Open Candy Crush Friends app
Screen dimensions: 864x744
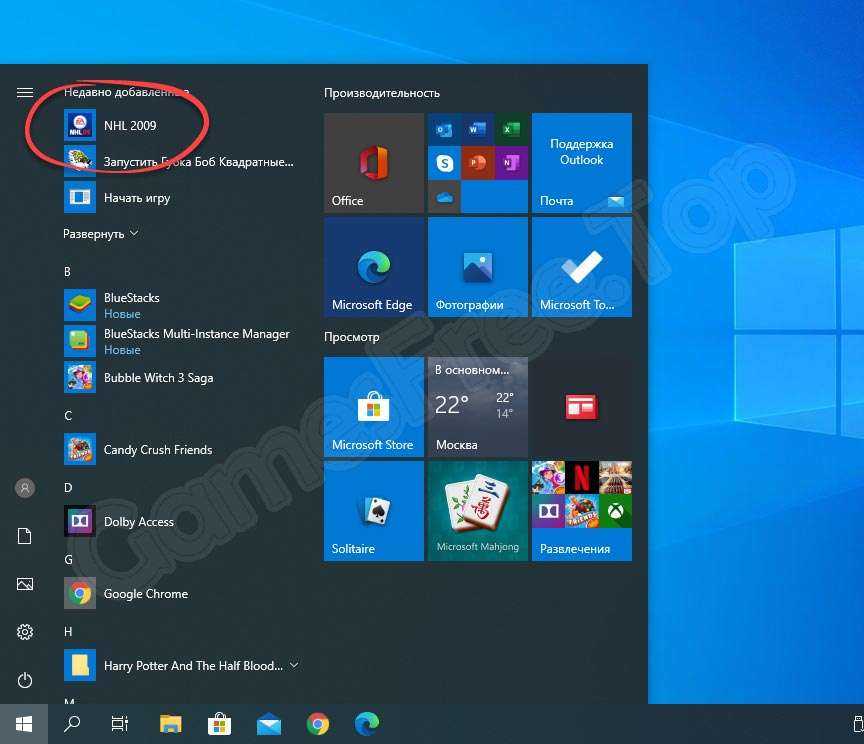click(157, 450)
